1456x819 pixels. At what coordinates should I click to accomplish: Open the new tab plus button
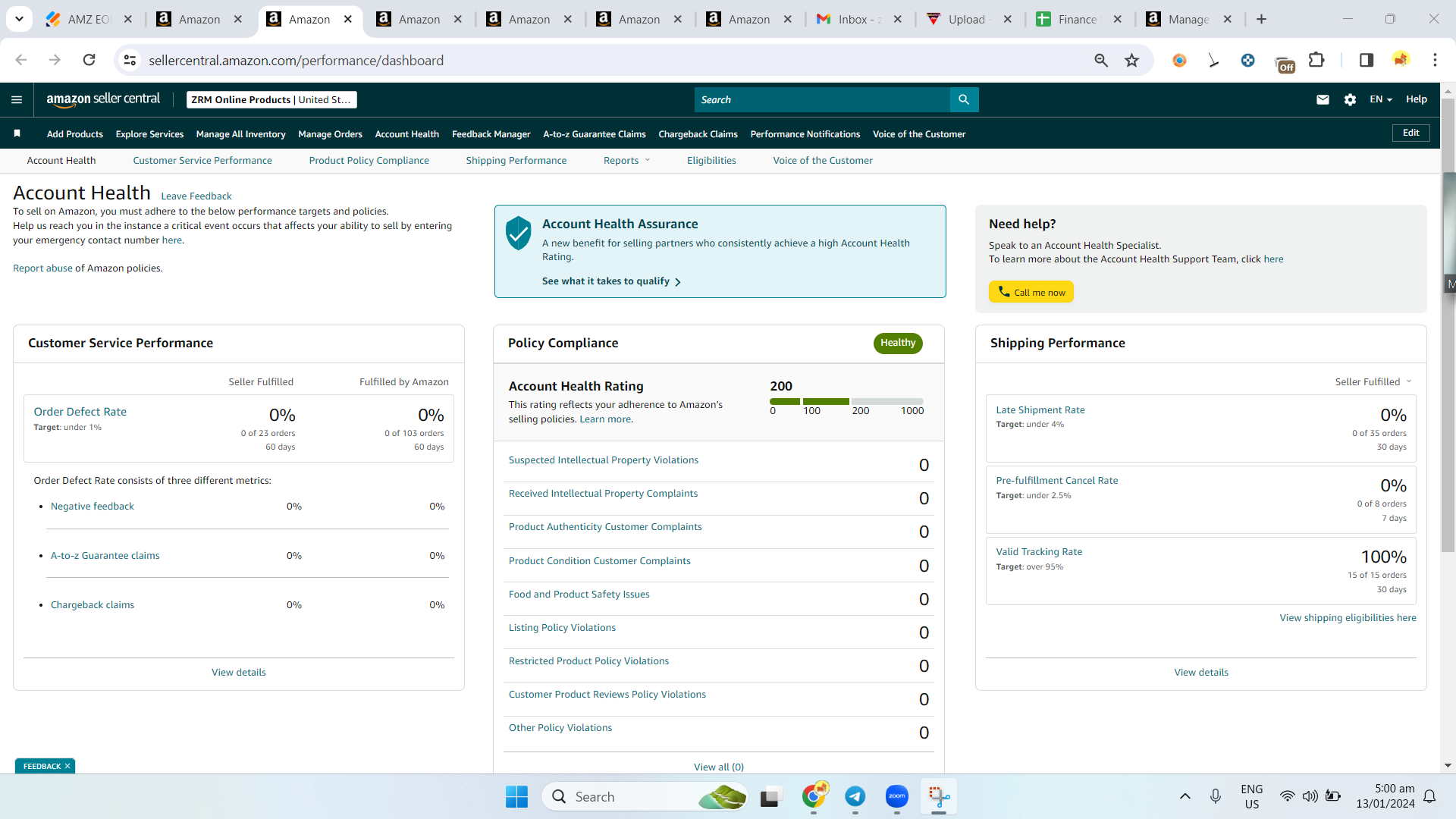point(1262,19)
